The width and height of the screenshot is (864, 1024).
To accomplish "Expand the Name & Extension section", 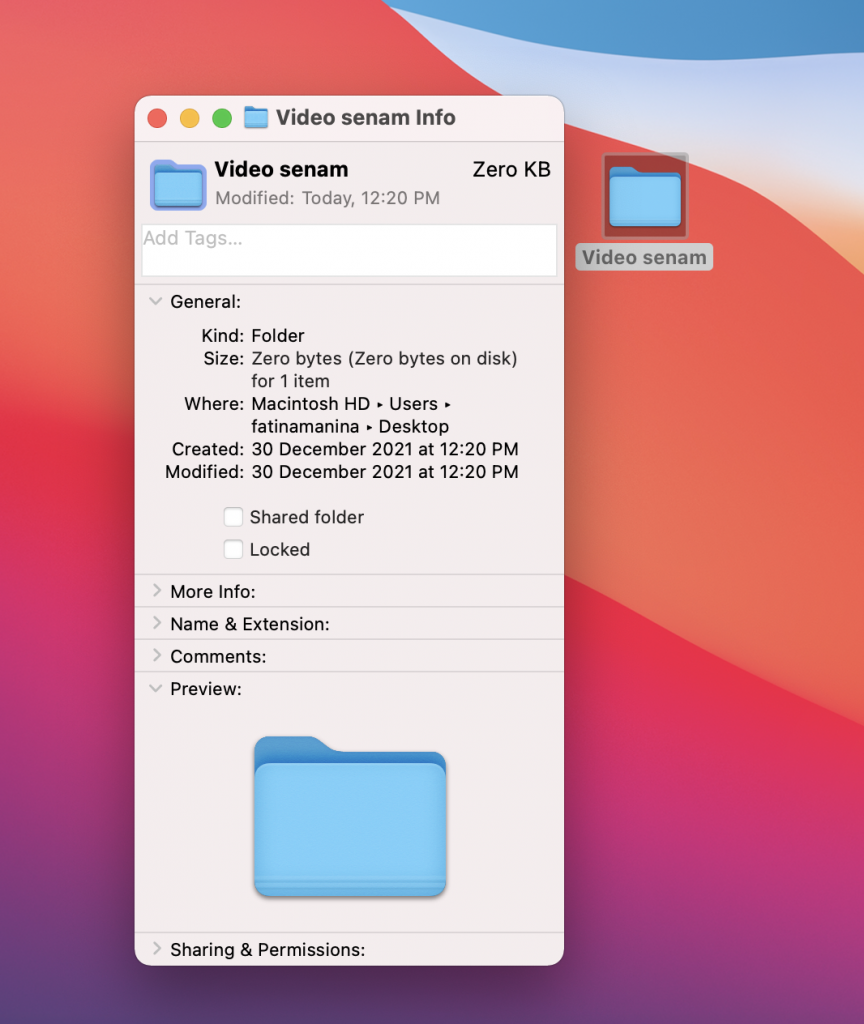I will 157,623.
